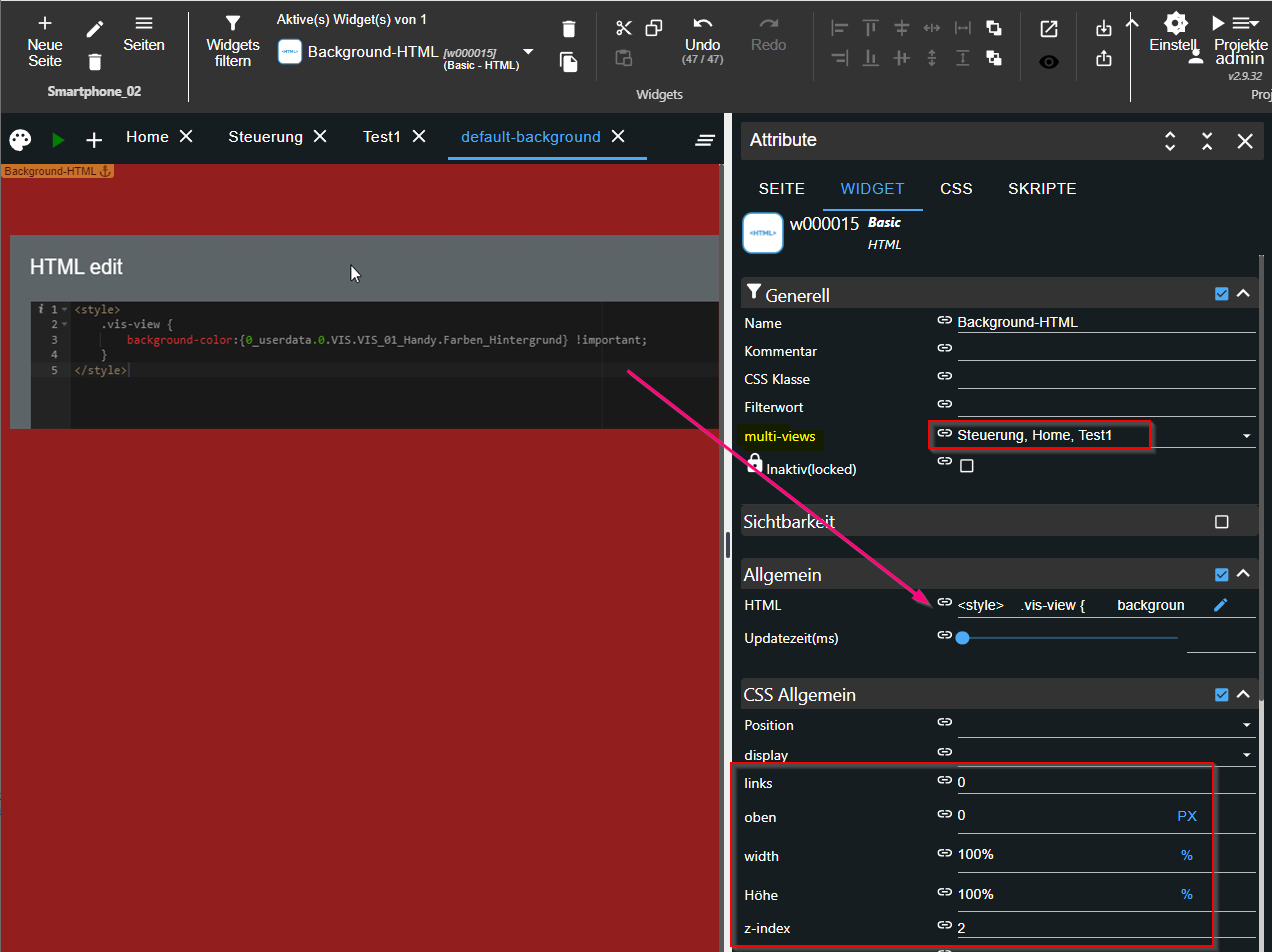Click the pencil edit icon beside HTML field

coord(1220,605)
